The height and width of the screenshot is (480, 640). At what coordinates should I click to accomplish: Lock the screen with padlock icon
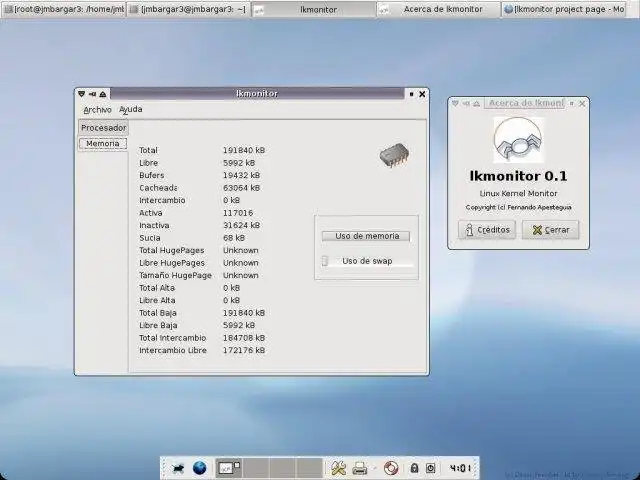coord(414,468)
